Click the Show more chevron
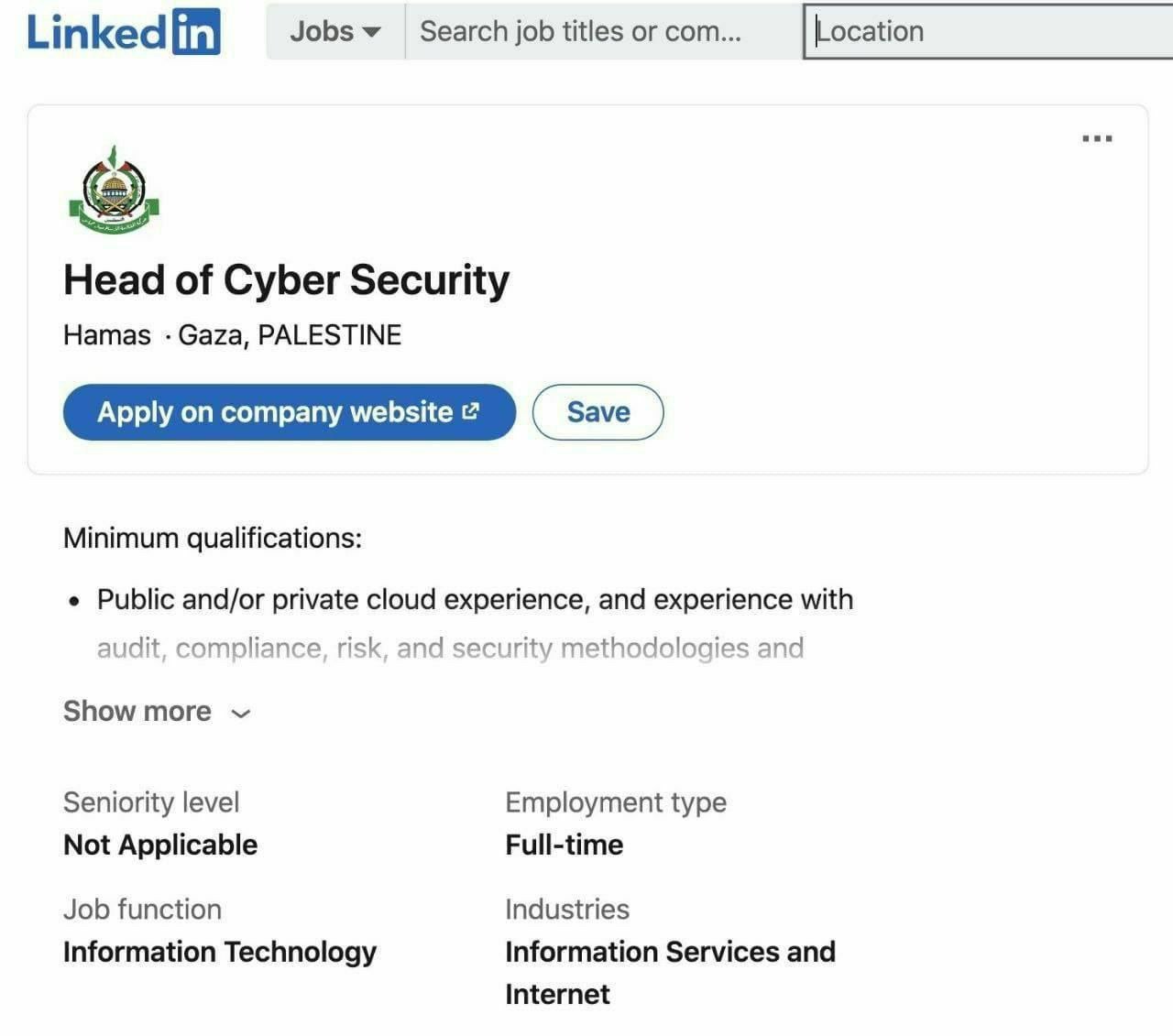The image size is (1173, 1036). 240,714
